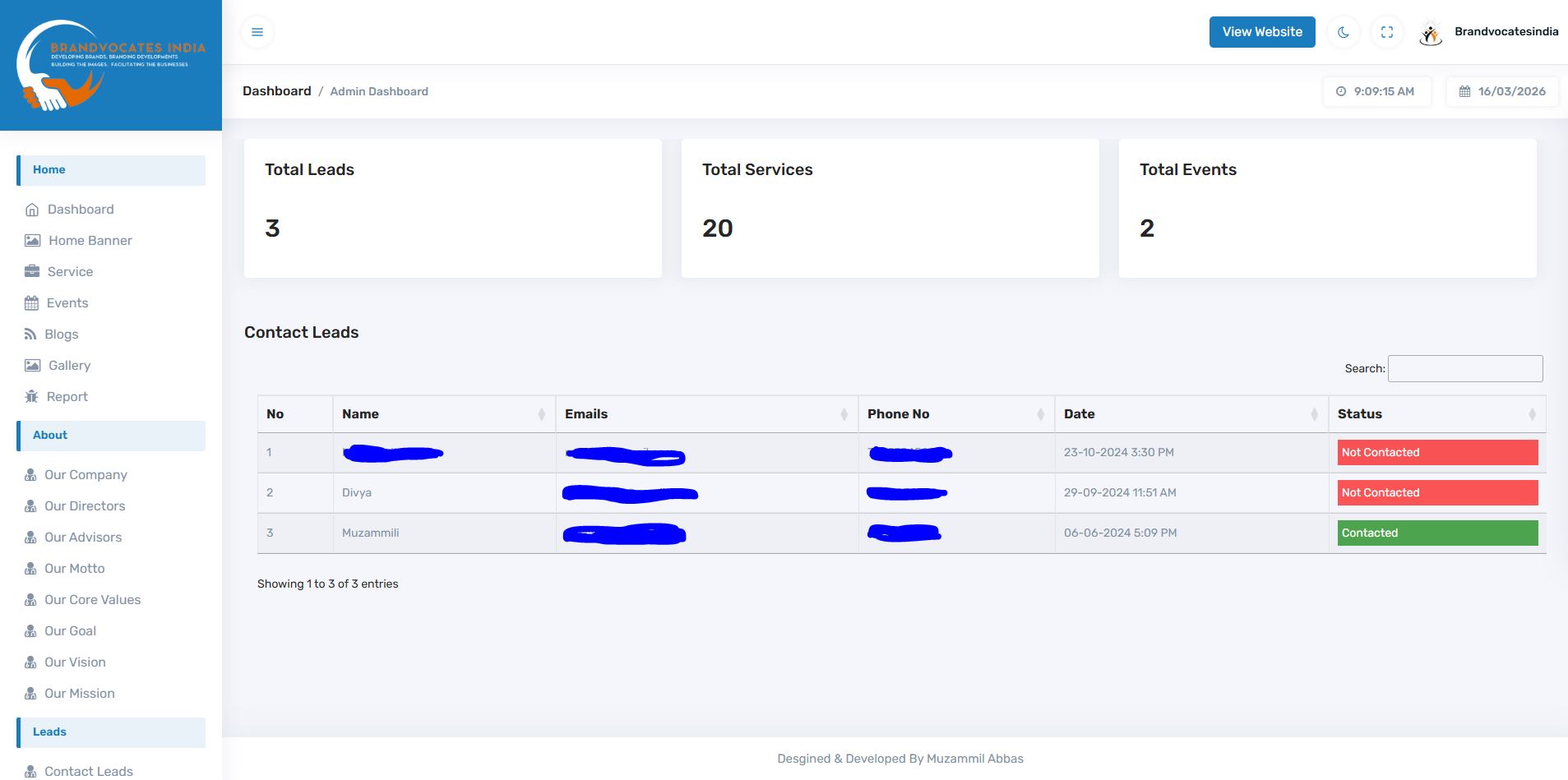
Task: Toggle dark mode moon icon
Action: (1344, 32)
